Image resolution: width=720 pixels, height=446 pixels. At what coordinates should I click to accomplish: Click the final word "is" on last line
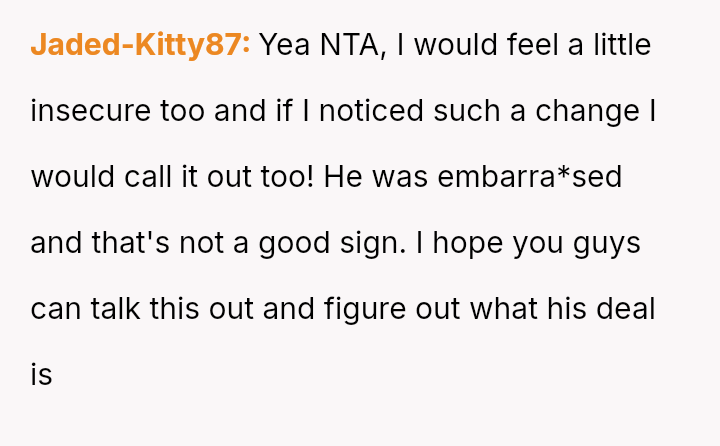coord(41,375)
